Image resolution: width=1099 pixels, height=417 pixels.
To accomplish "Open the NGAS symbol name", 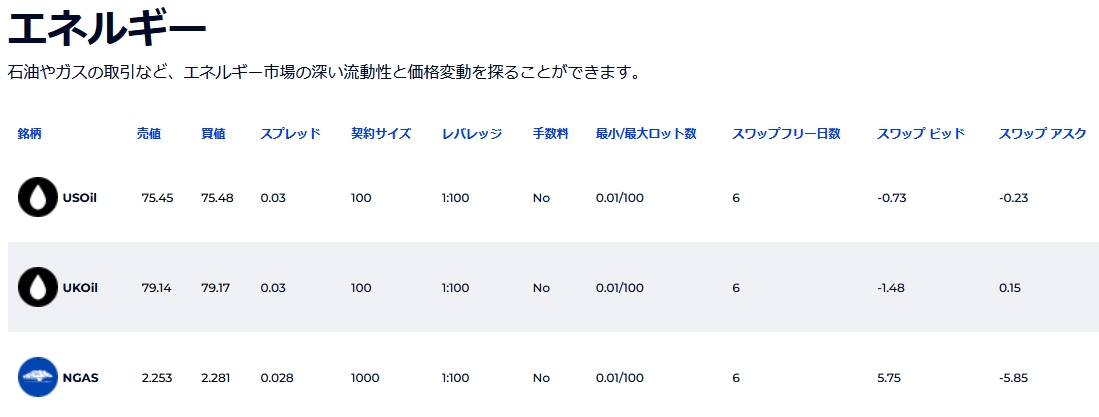I will click(81, 378).
